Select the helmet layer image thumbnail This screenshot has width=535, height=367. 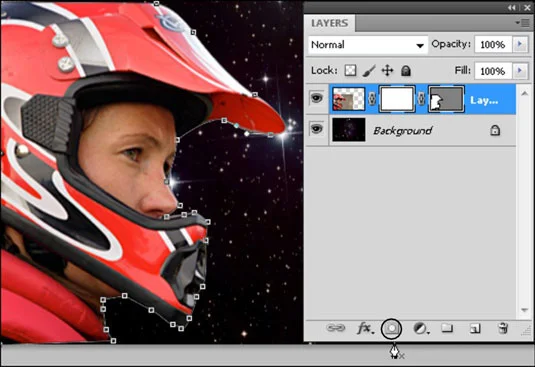(348, 99)
